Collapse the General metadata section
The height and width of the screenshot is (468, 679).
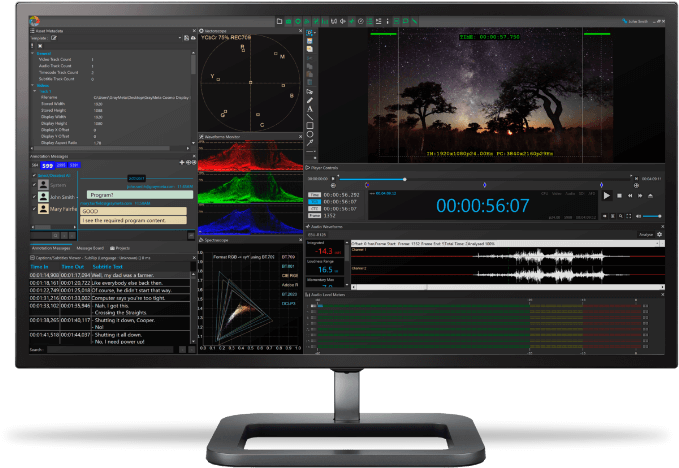tap(32, 53)
